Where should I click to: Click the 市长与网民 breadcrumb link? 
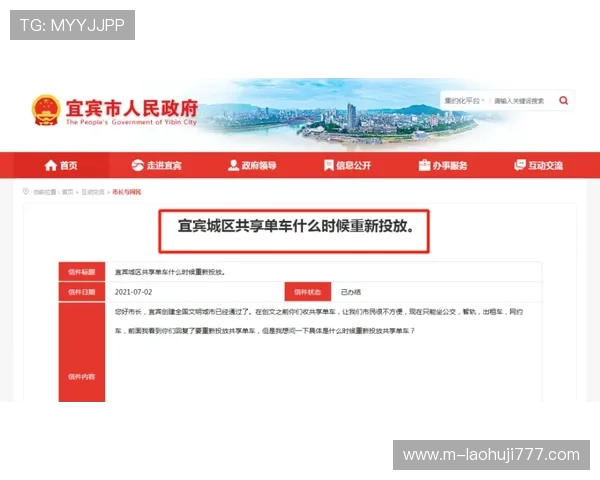click(x=127, y=192)
